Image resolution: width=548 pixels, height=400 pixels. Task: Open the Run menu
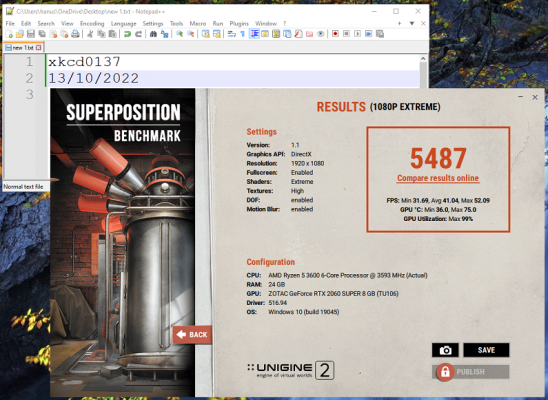tap(218, 23)
